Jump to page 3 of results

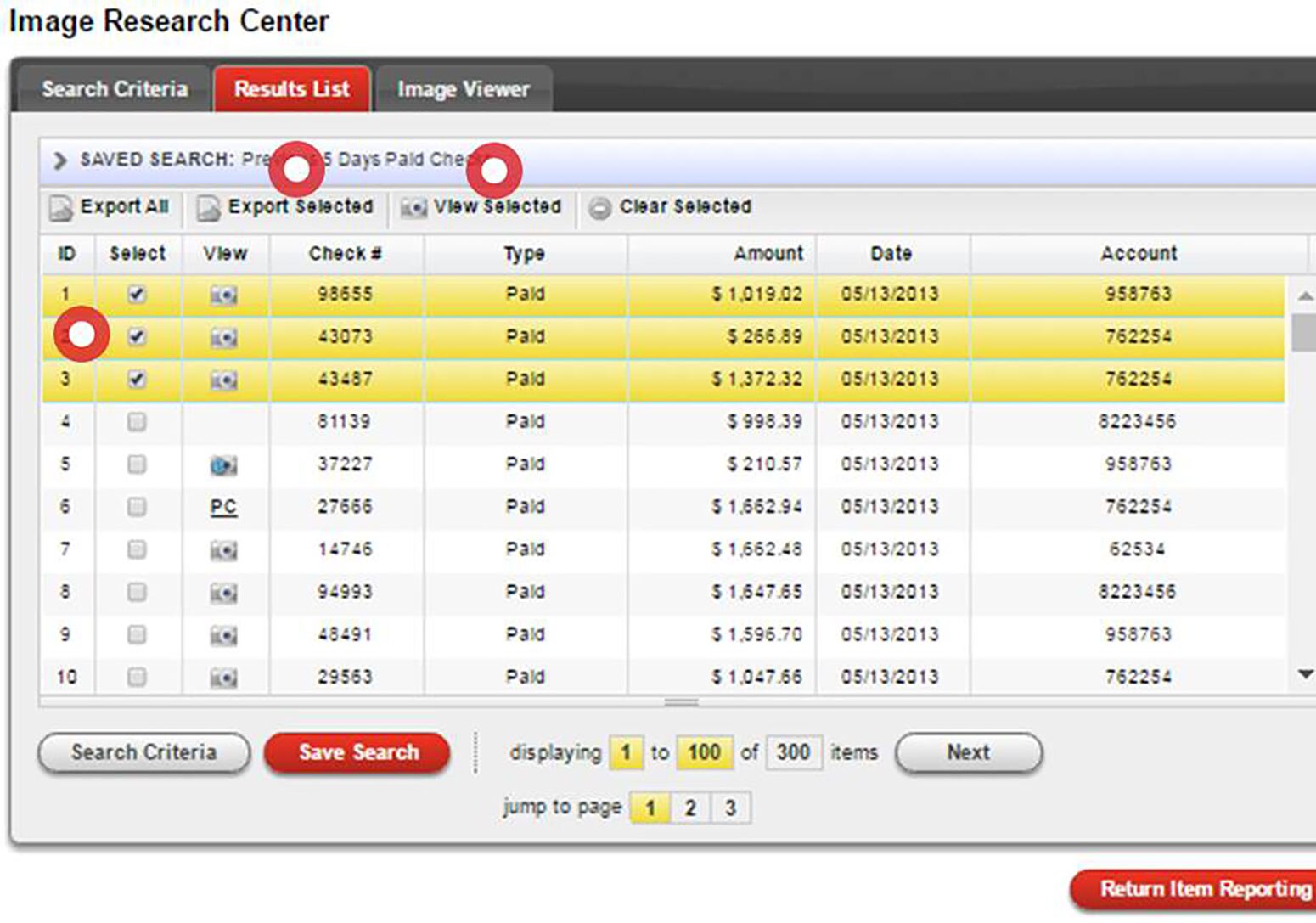(730, 808)
